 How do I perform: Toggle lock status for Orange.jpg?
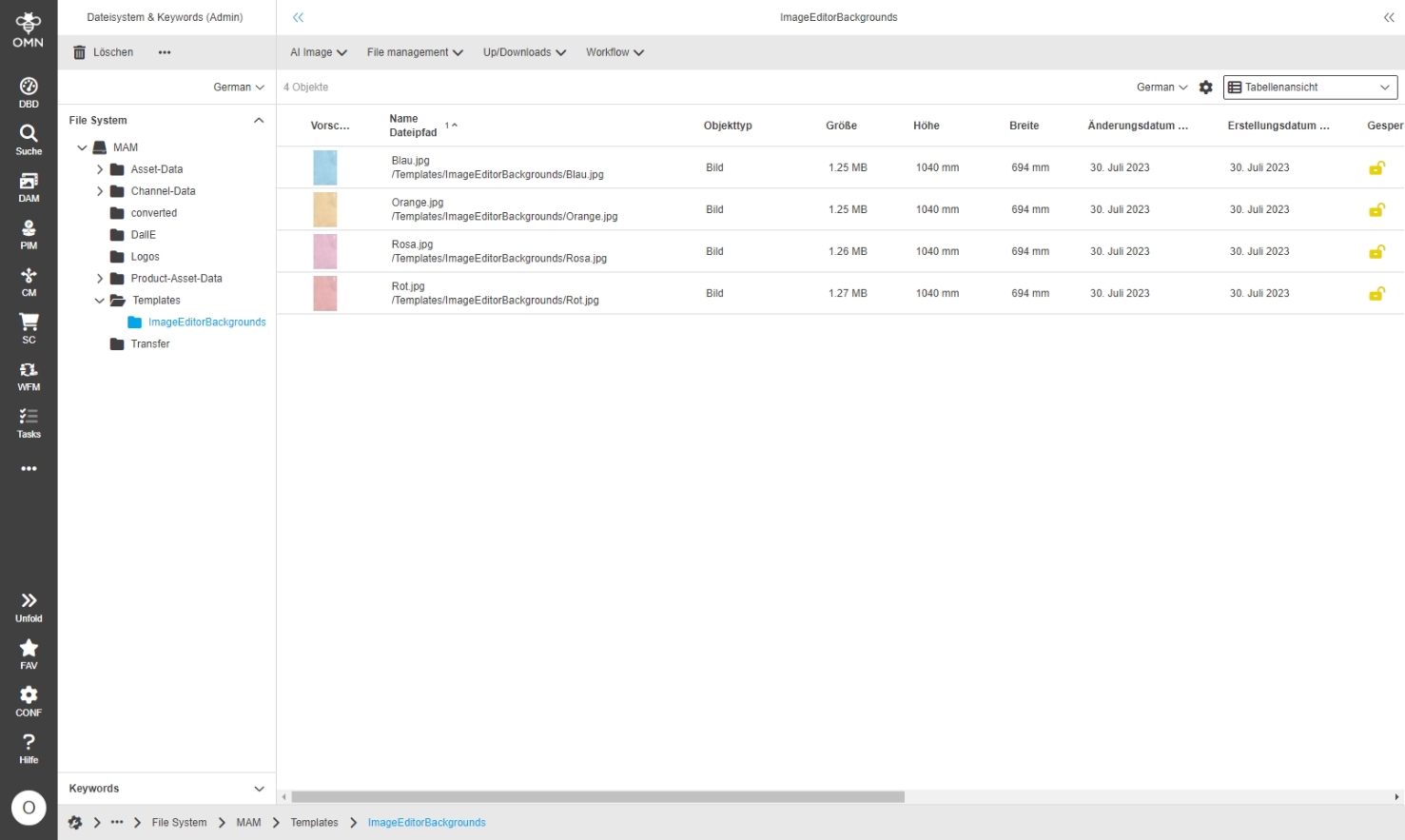(x=1376, y=210)
